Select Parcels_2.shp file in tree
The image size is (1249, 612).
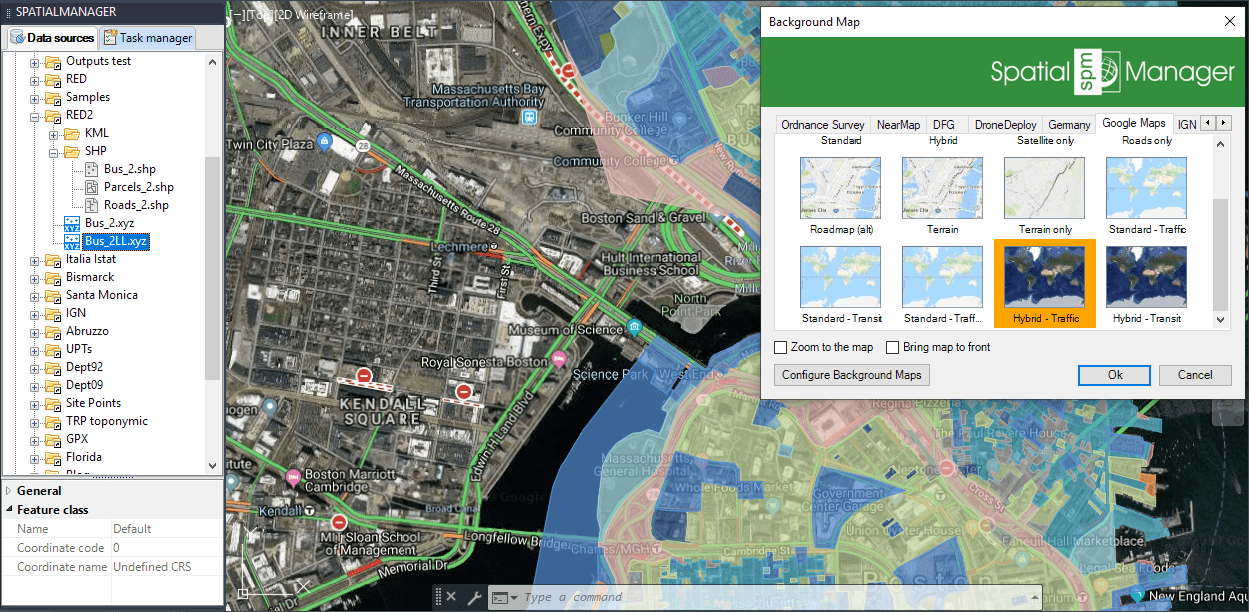click(139, 187)
